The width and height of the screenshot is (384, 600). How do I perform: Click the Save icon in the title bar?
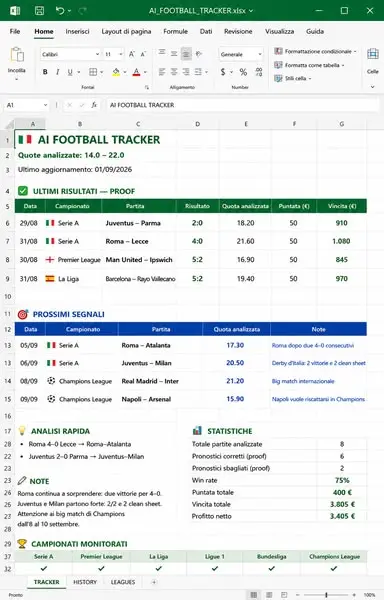pos(39,11)
